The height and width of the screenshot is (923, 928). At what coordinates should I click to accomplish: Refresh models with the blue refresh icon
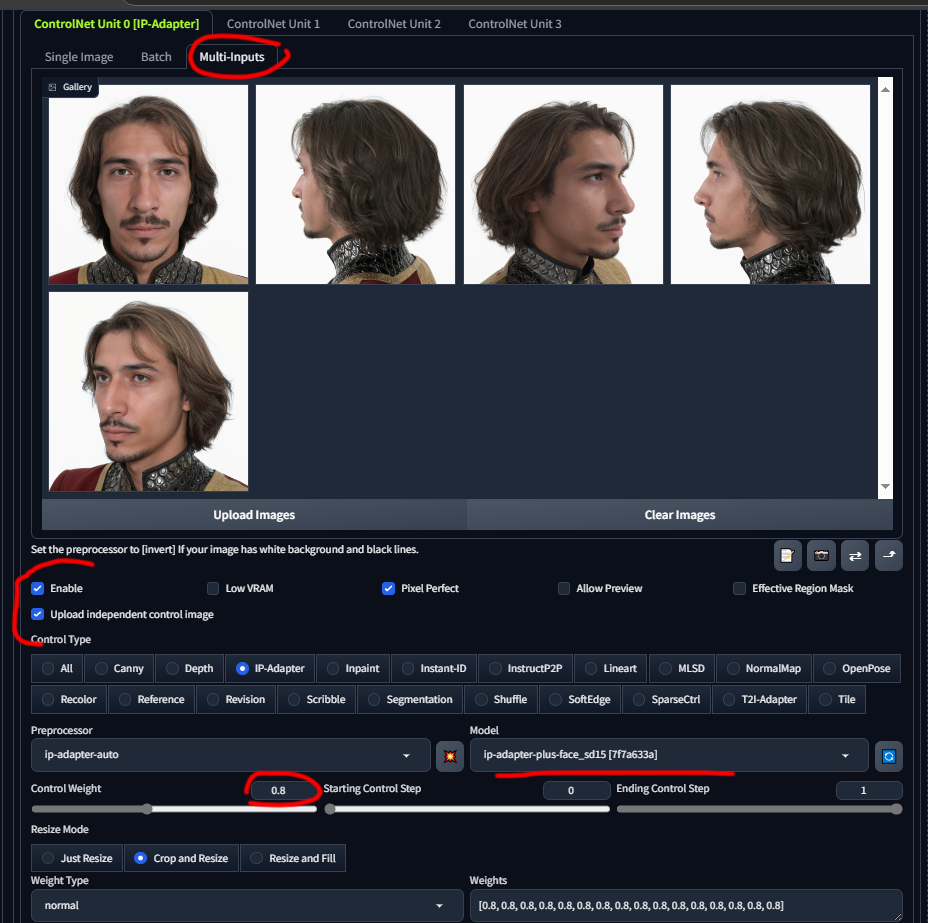tap(888, 756)
